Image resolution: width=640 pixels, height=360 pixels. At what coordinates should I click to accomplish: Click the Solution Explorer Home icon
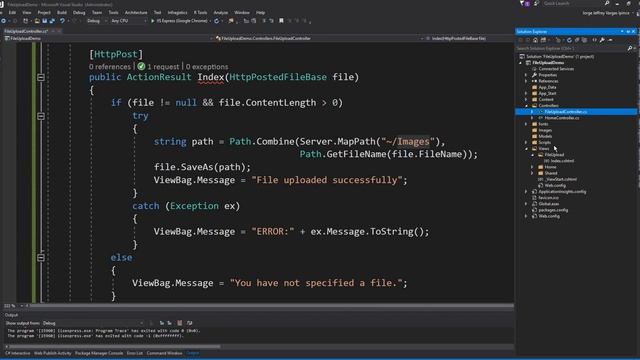[535, 40]
